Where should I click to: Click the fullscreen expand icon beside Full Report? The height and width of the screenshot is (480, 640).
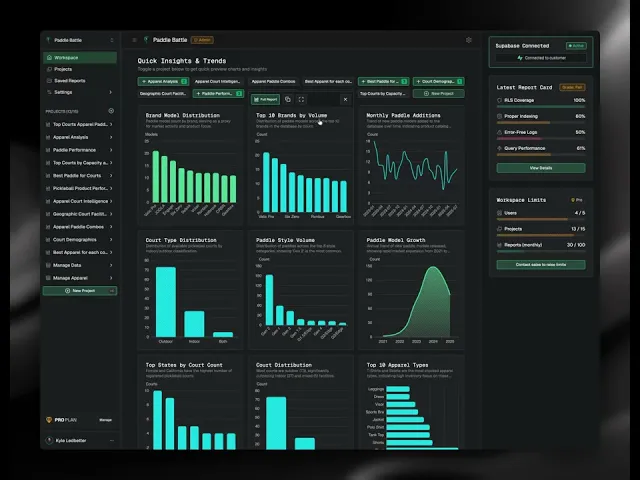pos(301,99)
